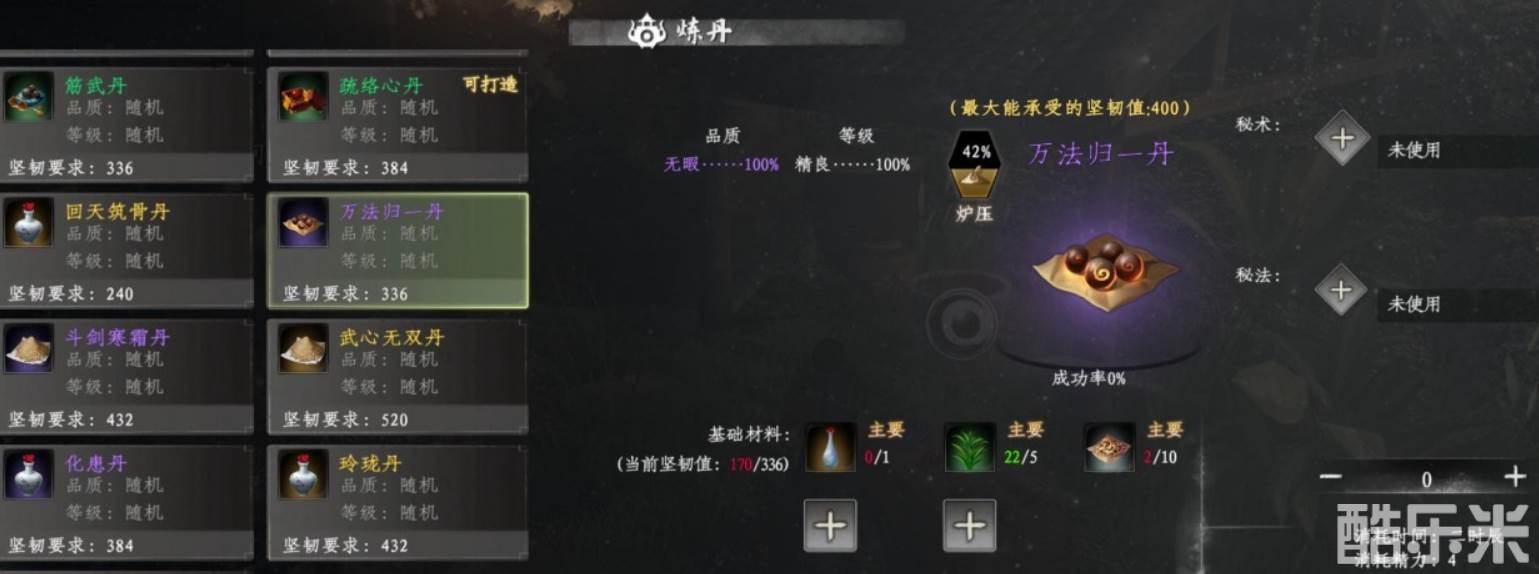Open the 斗剑寒霜丹 recipe icon
Image resolution: width=1539 pixels, height=574 pixels.
pos(29,348)
